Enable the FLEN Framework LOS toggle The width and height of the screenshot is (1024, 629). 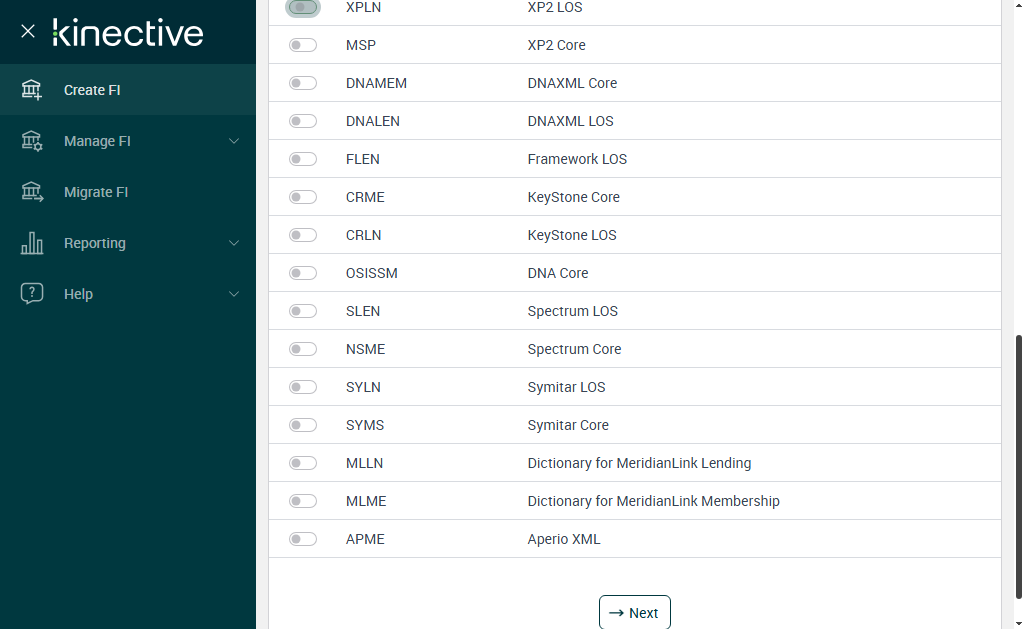302,159
